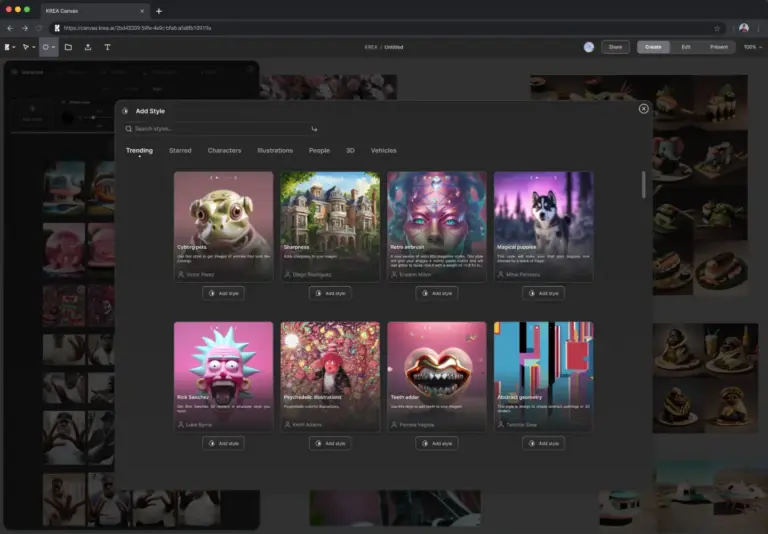Switch to Edit mode
The image size is (768, 534).
tap(686, 47)
